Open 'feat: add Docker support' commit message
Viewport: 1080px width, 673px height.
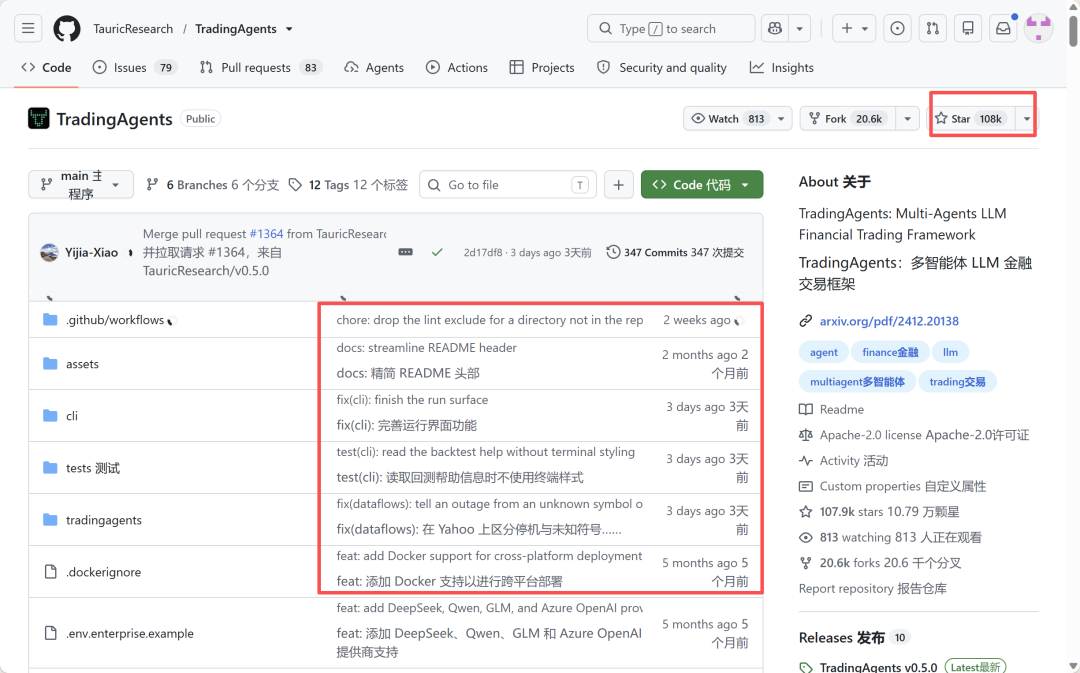click(489, 556)
